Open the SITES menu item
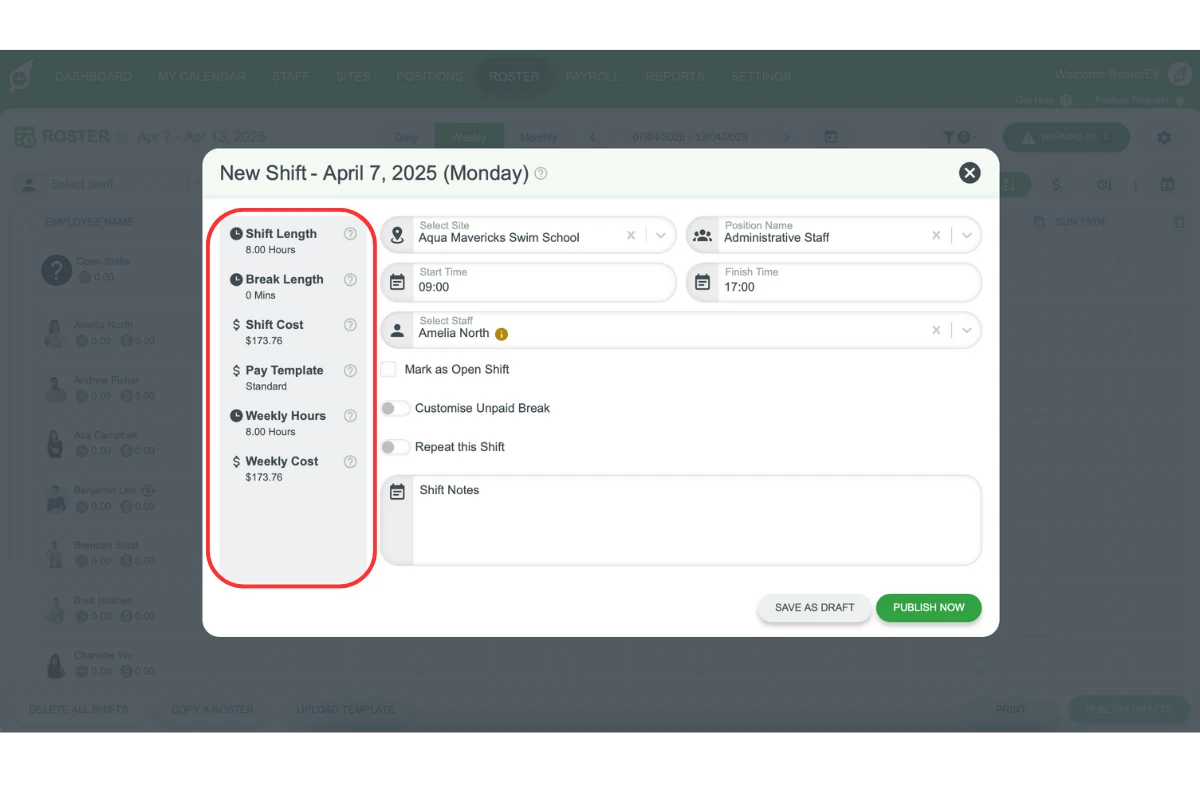This screenshot has width=1200, height=800. (x=353, y=76)
